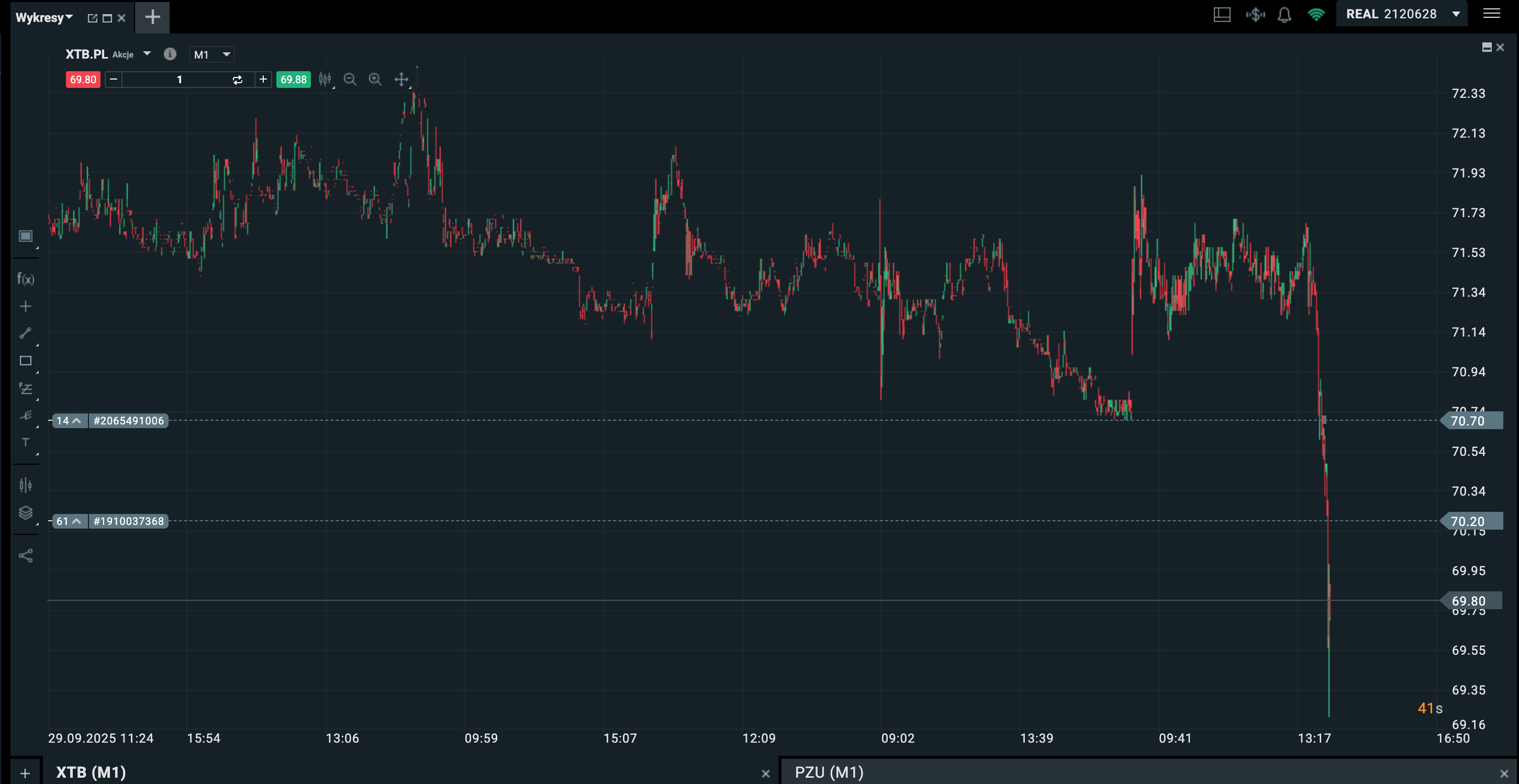
Task: Select the trend line drawing tool
Action: coord(25,333)
